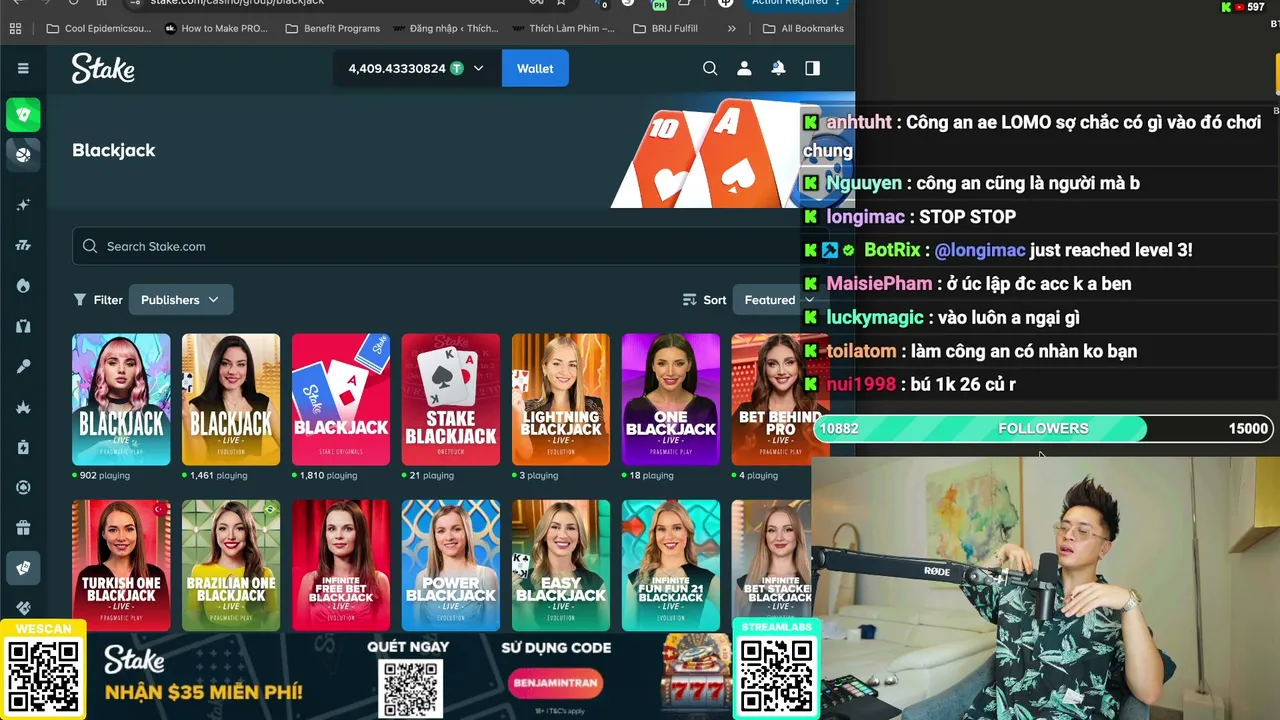The image size is (1280, 720).
Task: Open Slots via the 777 sidebar icon
Action: pos(23,245)
